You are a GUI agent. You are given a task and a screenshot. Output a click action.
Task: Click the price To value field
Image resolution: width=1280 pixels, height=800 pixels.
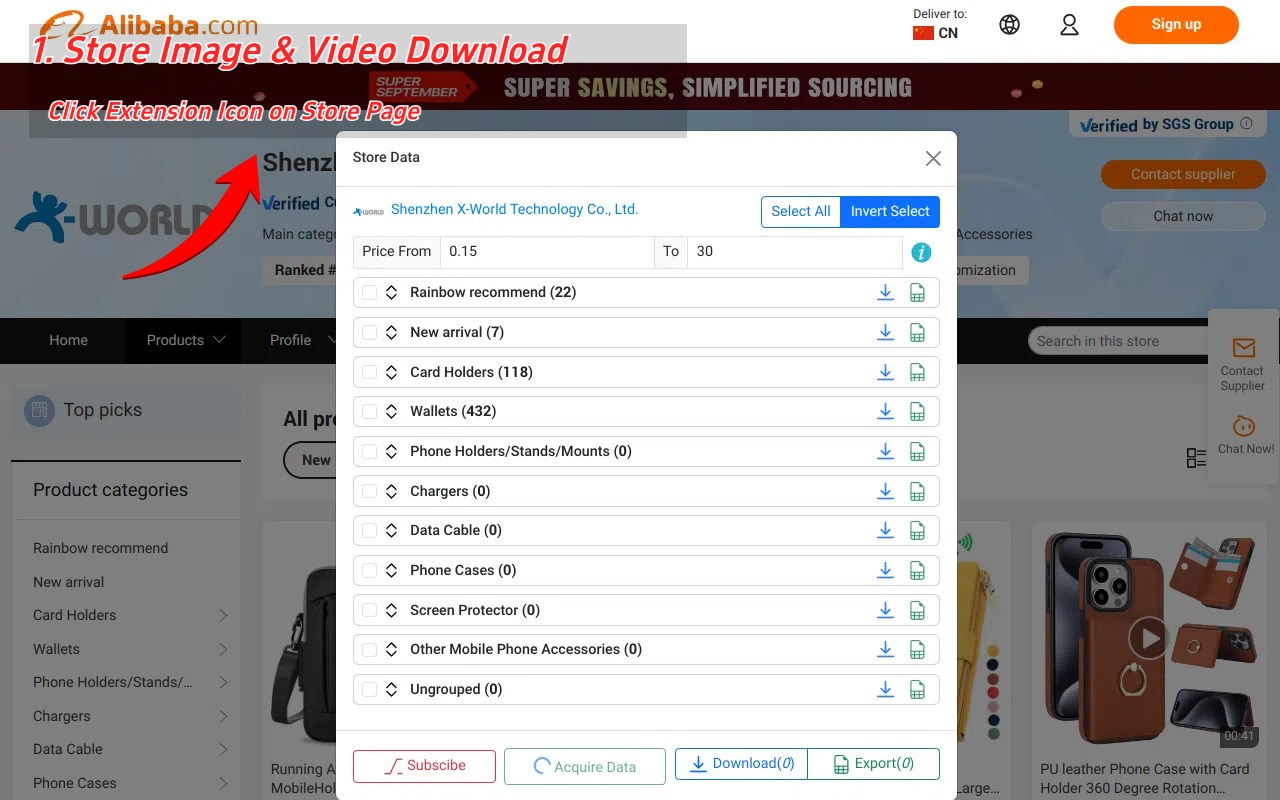[795, 252]
